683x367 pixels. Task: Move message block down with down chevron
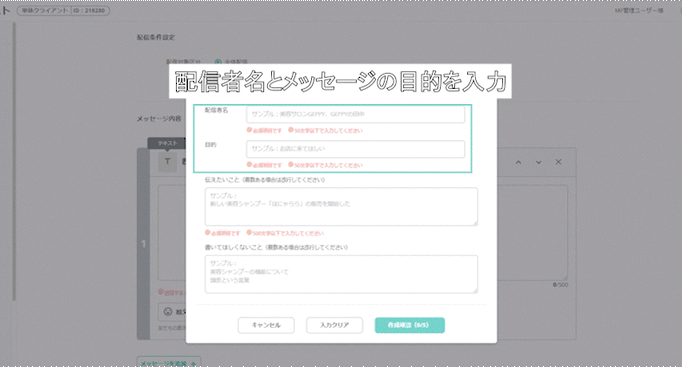pyautogui.click(x=538, y=162)
